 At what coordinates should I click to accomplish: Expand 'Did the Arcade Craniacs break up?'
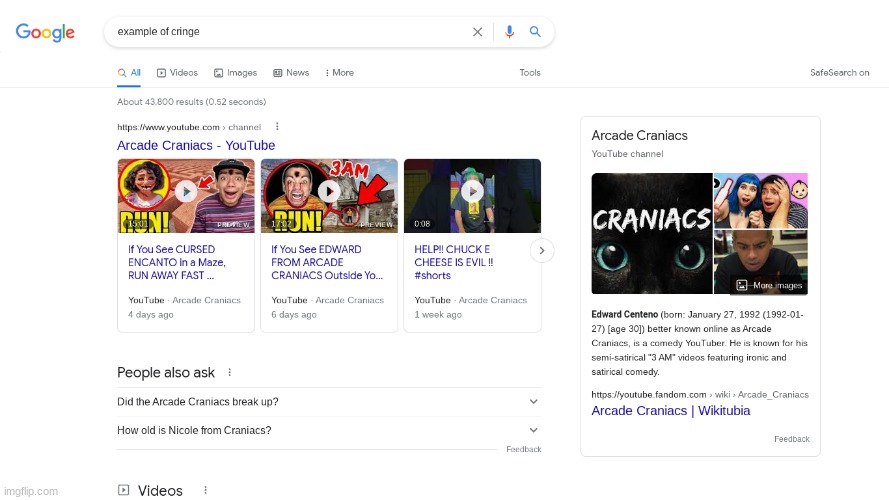[x=329, y=401]
